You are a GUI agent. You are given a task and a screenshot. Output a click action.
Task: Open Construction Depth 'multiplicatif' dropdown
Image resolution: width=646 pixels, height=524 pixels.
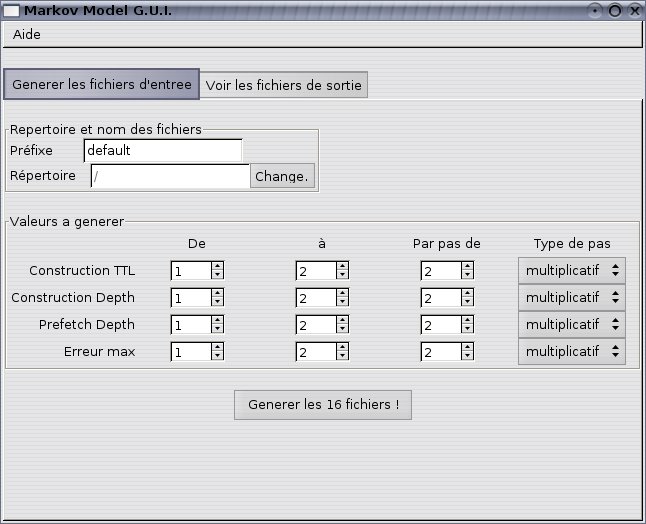tap(571, 297)
